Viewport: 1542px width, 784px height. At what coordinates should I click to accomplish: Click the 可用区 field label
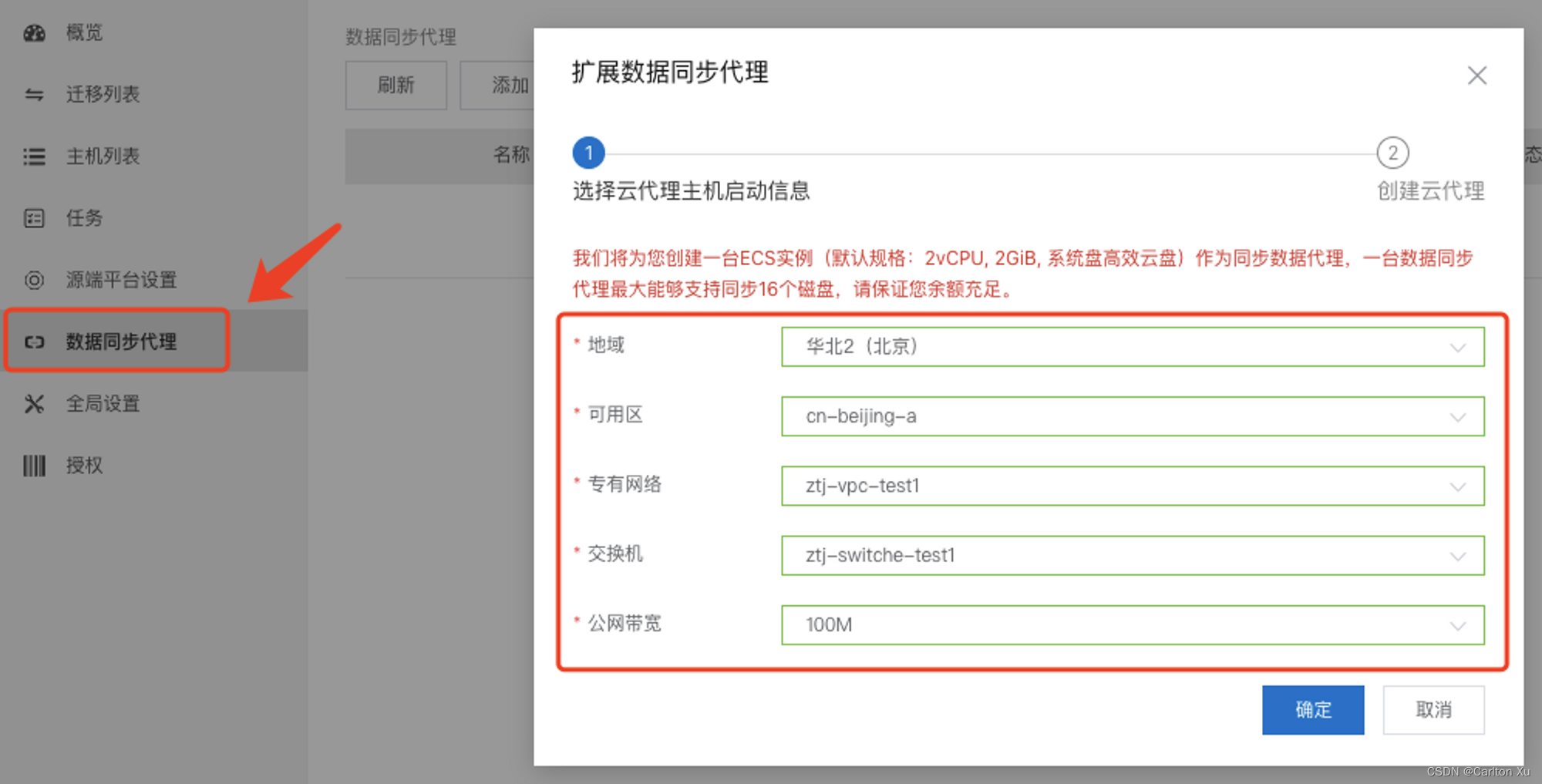pyautogui.click(x=615, y=415)
